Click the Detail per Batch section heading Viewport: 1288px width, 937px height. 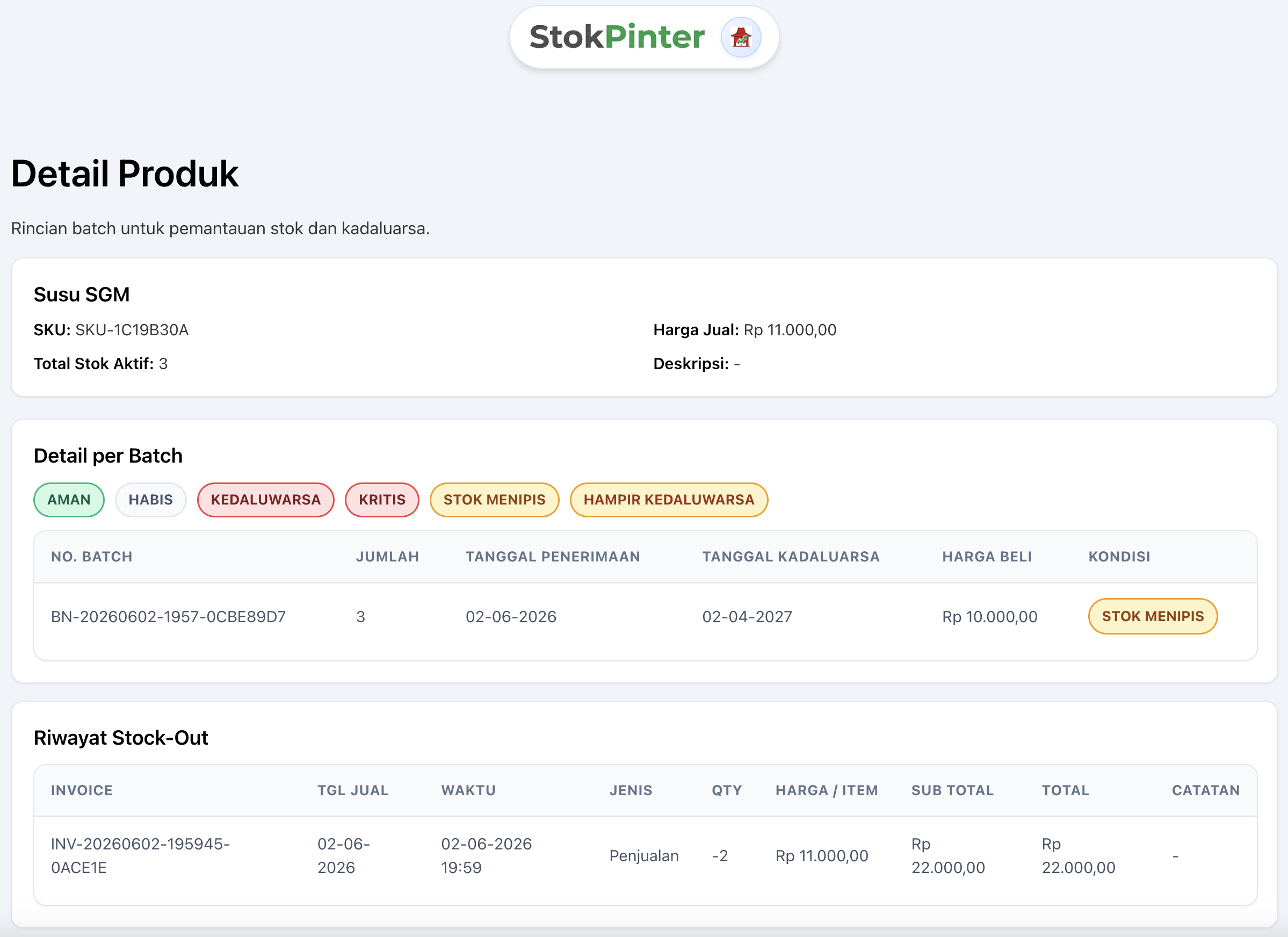point(108,456)
